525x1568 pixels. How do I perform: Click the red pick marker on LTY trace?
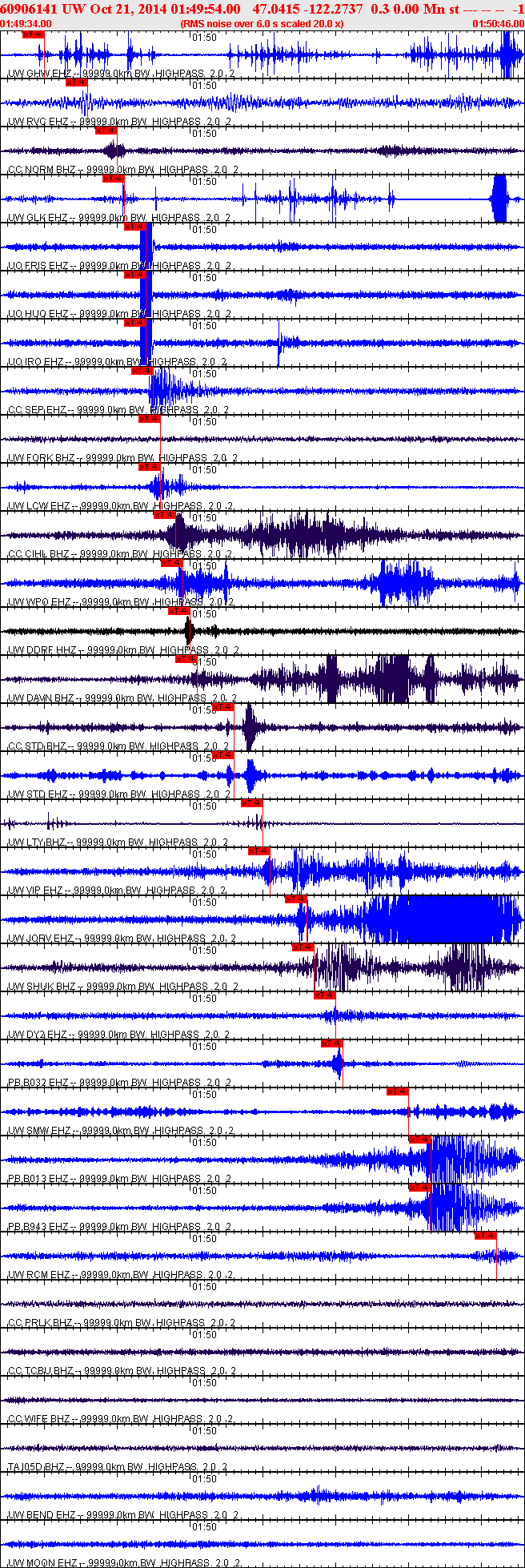[x=251, y=803]
